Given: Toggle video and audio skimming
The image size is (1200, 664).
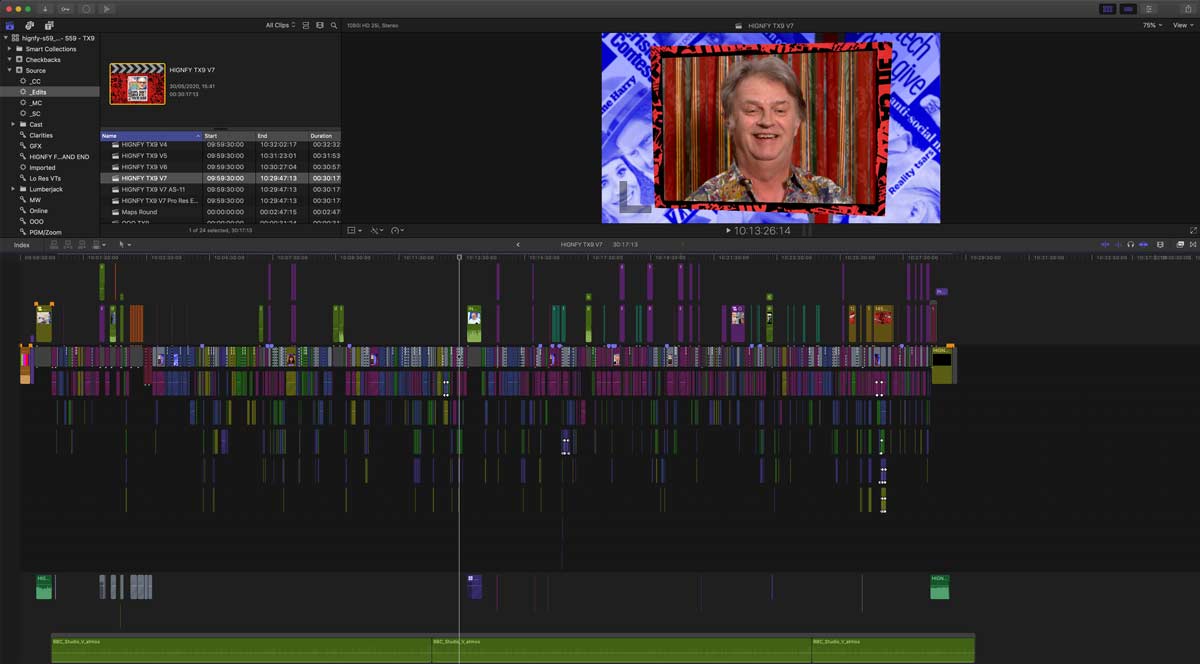Looking at the screenshot, I should tap(1105, 244).
